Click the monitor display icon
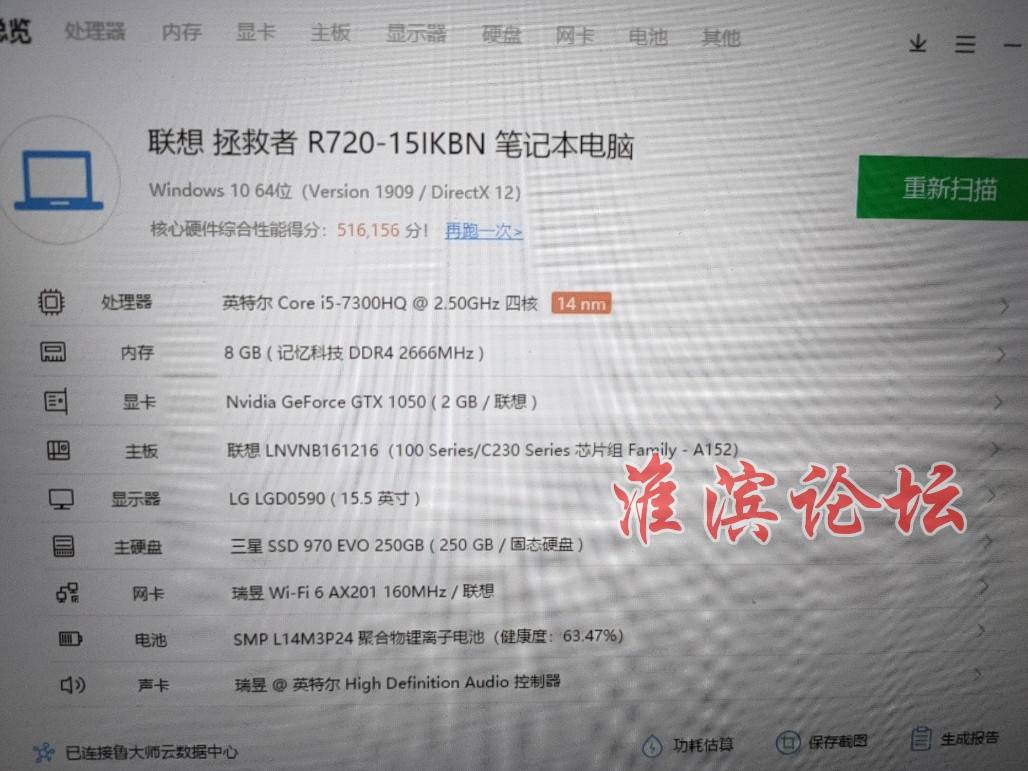This screenshot has height=771, width=1028. click(x=61, y=499)
